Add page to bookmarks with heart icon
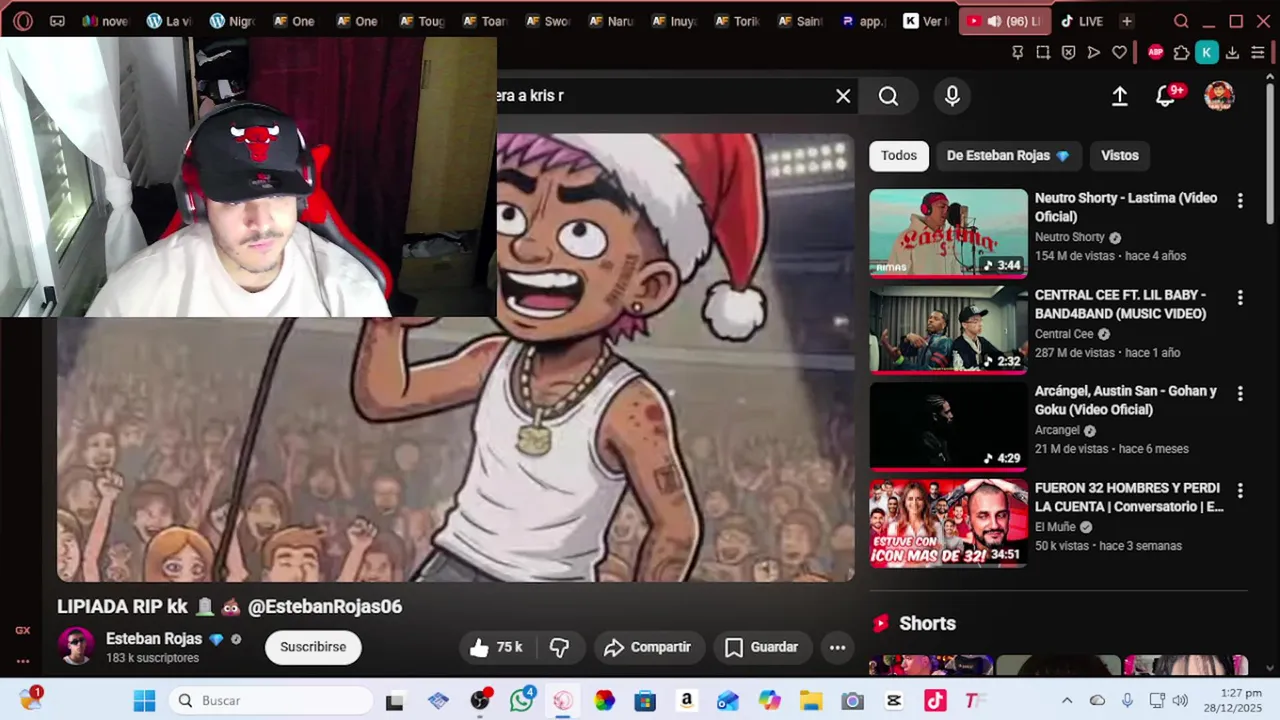Image resolution: width=1280 pixels, height=720 pixels. [1120, 52]
